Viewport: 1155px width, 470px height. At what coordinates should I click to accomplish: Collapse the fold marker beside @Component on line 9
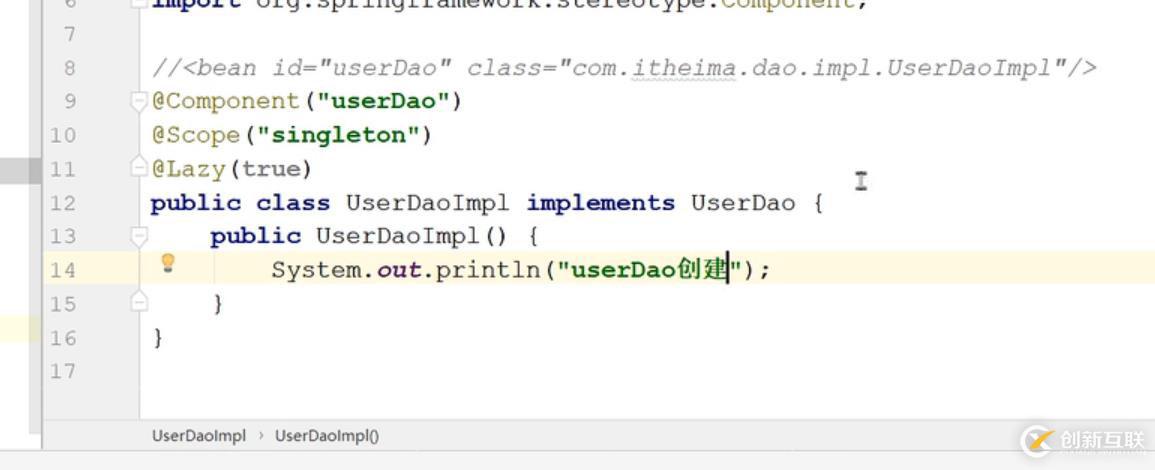tap(138, 101)
